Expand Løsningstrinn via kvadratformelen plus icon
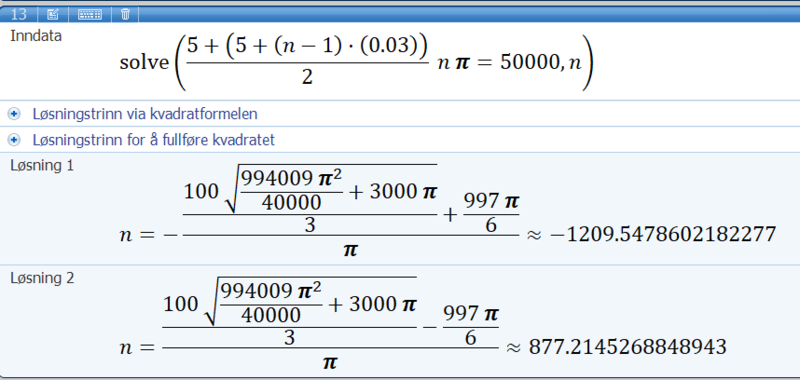The width and height of the screenshot is (800, 380). click(x=14, y=114)
